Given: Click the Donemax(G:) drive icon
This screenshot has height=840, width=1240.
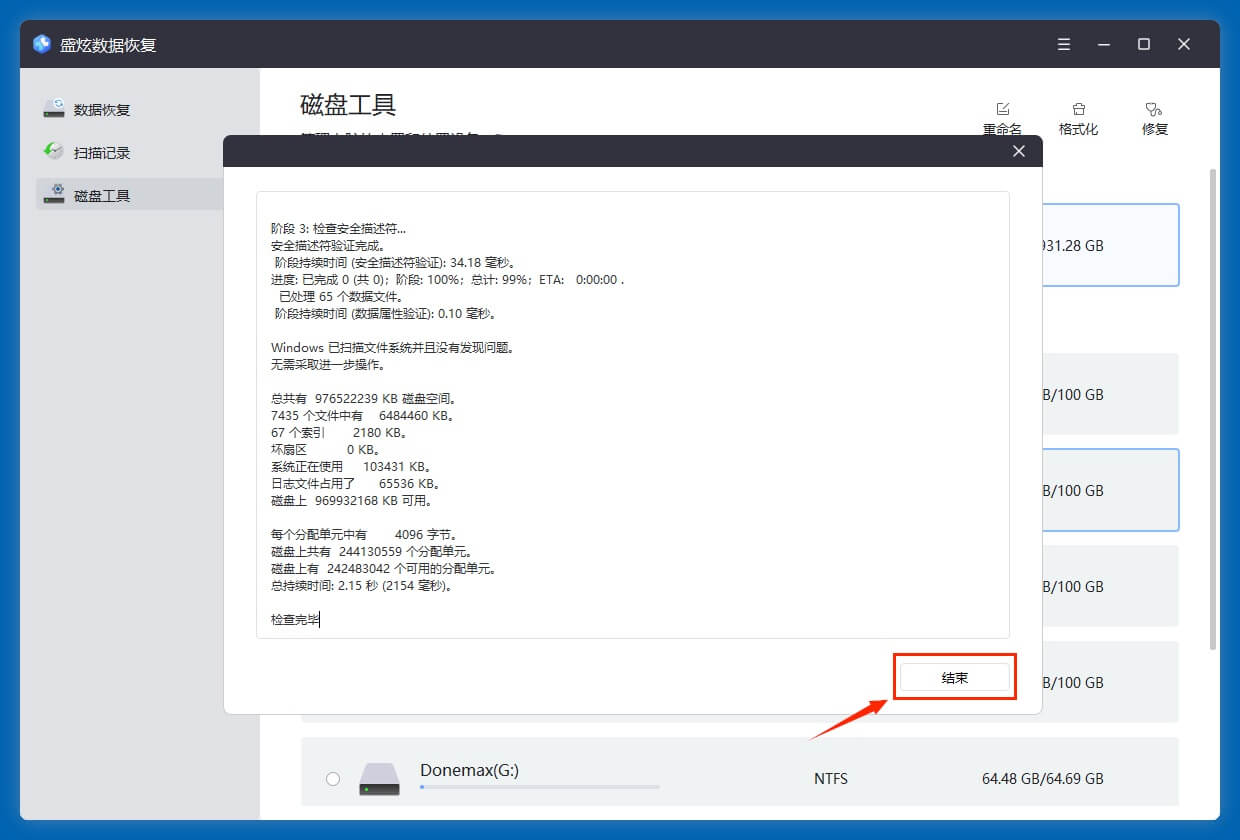Looking at the screenshot, I should (380, 778).
